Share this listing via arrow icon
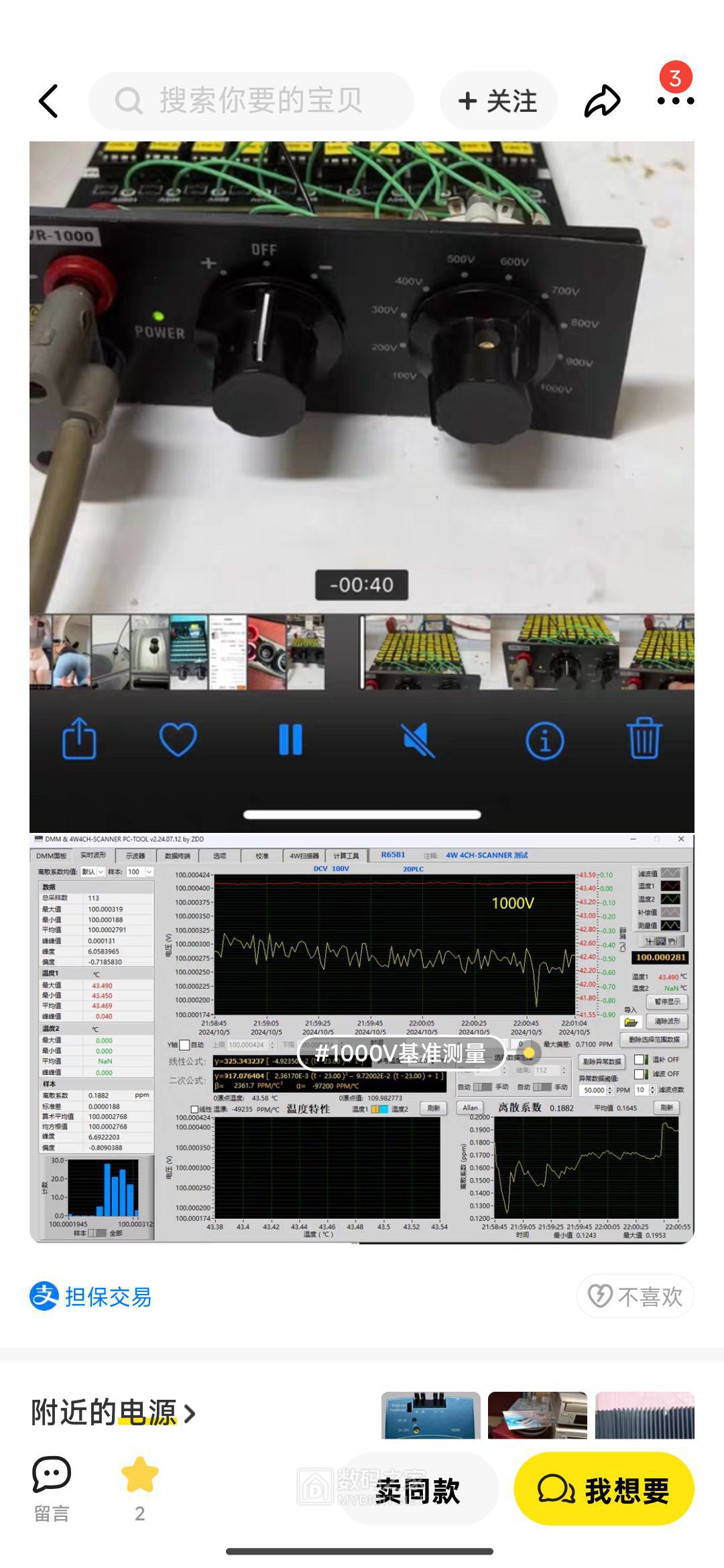The width and height of the screenshot is (724, 1568). tap(602, 101)
